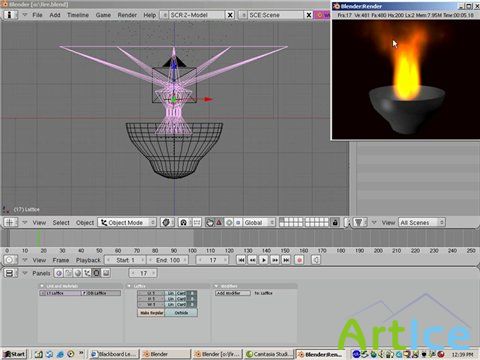This screenshot has height=360, width=480.
Task: Open the Global orientation dropdown
Action: pos(259,222)
